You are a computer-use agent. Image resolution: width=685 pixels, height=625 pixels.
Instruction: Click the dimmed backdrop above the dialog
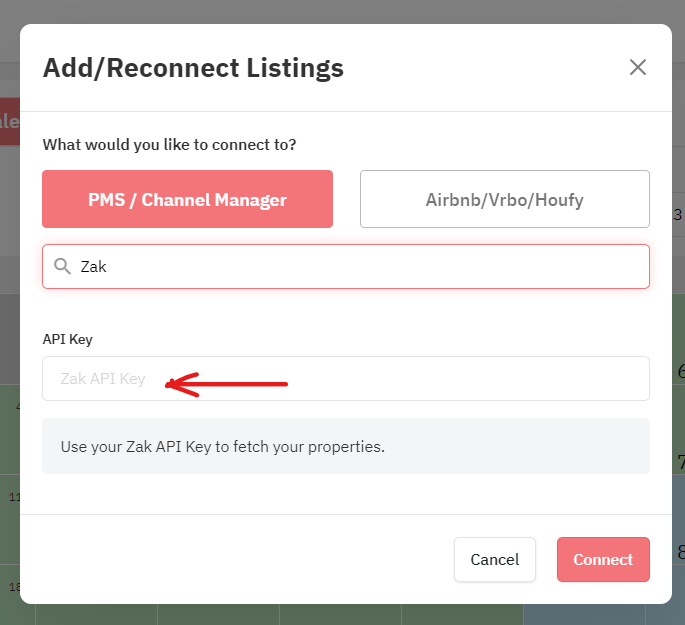pos(342,11)
